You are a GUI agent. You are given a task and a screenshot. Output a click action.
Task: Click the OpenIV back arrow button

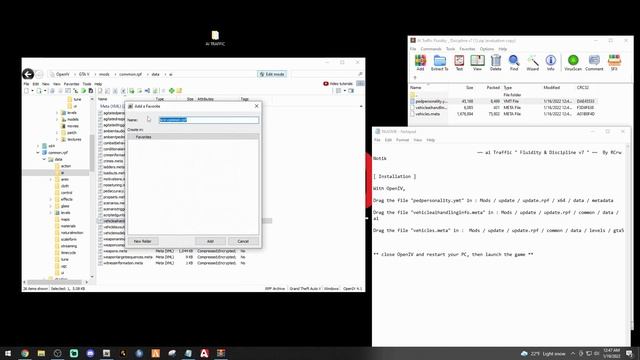pyautogui.click(x=28, y=74)
